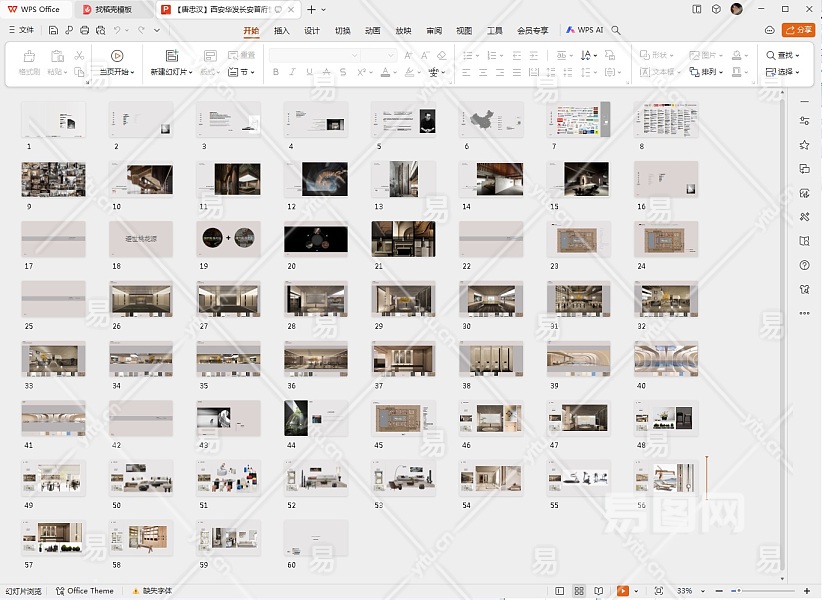Screen dimensions: 822x600
Task: Click the orange 分享 (Share) button
Action: [798, 30]
